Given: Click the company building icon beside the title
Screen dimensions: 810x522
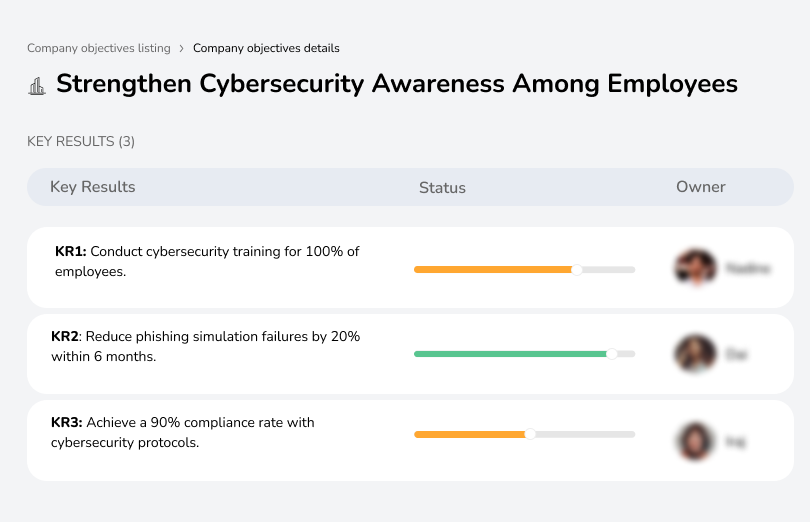Looking at the screenshot, I should [x=37, y=86].
